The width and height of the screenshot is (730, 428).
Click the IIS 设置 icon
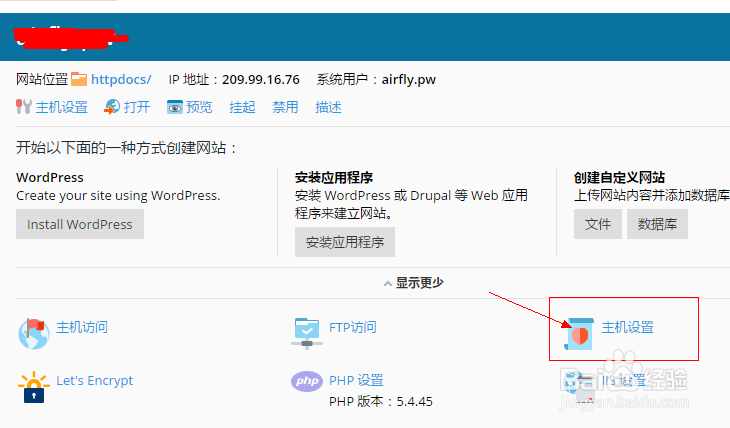tap(577, 385)
